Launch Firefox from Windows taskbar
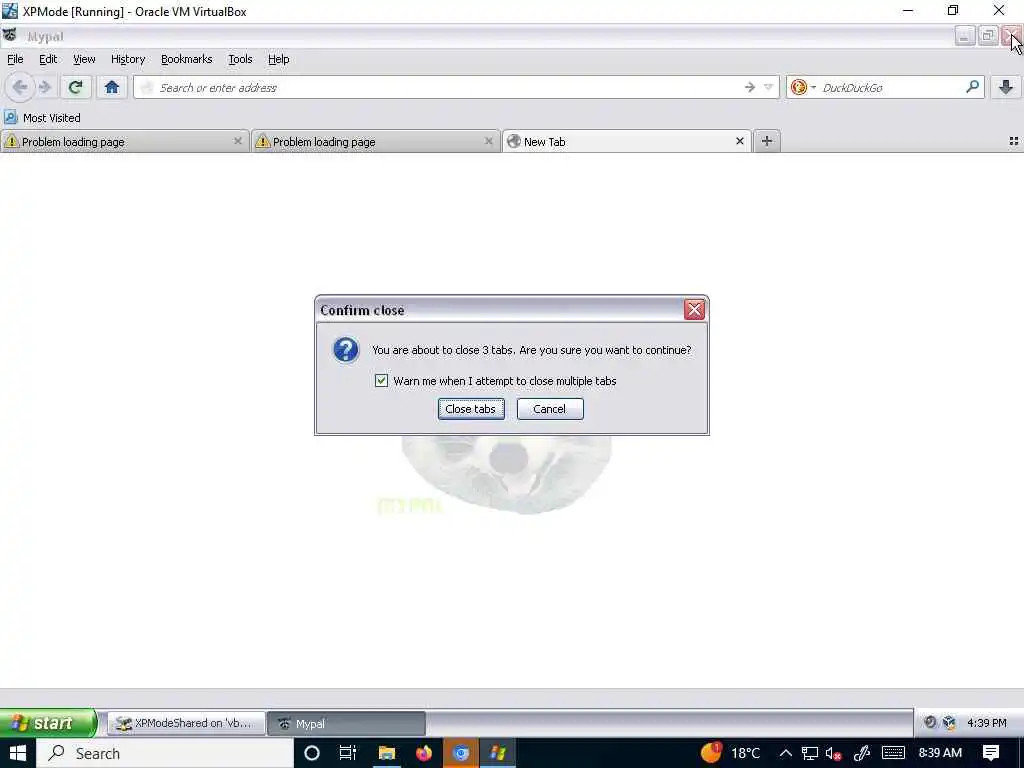1024x768 pixels. click(x=424, y=753)
